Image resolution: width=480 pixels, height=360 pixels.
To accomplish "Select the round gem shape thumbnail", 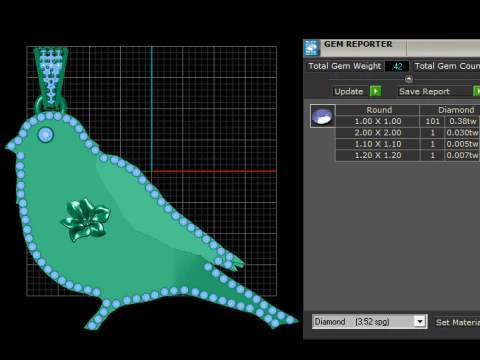I will tap(323, 116).
